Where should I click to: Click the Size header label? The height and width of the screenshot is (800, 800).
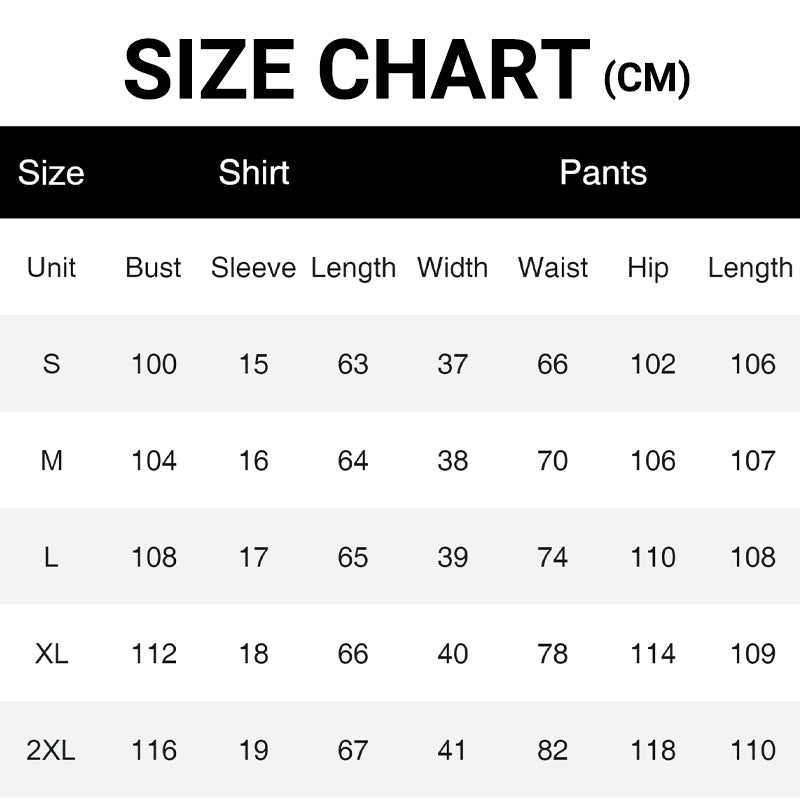[51, 172]
